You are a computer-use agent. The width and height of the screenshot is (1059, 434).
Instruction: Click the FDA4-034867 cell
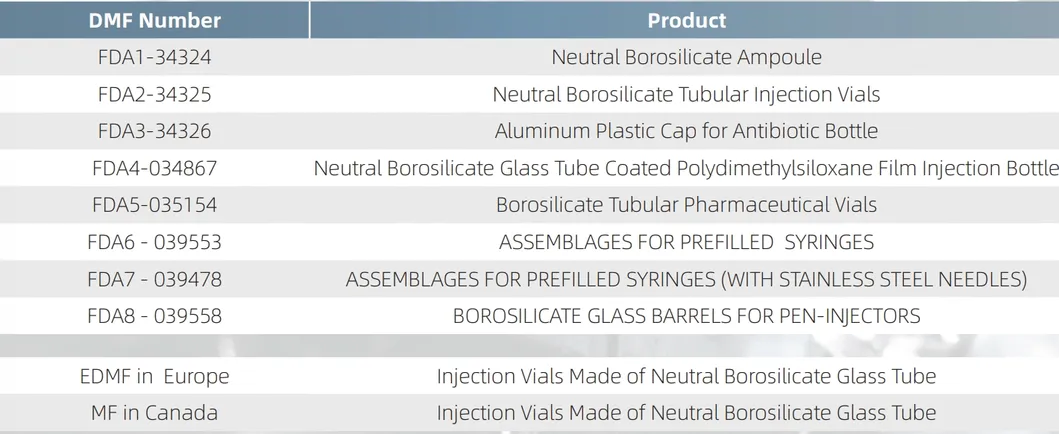click(x=154, y=168)
